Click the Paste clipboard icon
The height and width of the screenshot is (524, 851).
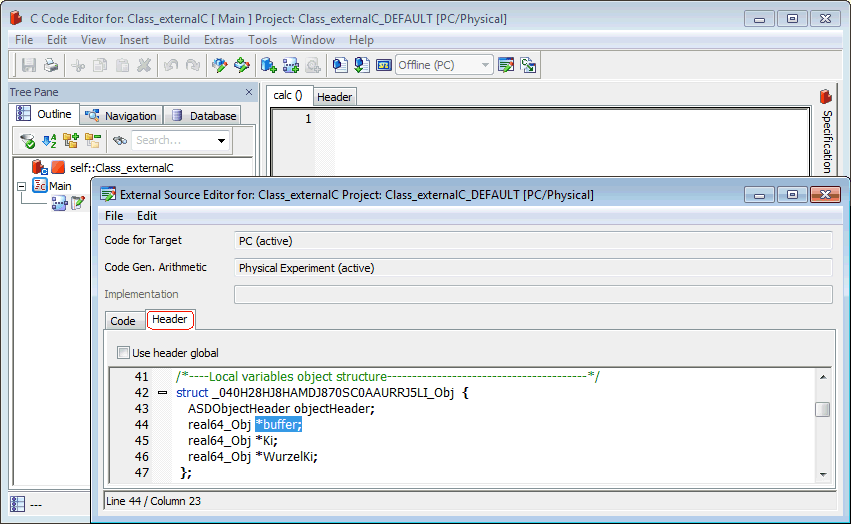pos(123,65)
